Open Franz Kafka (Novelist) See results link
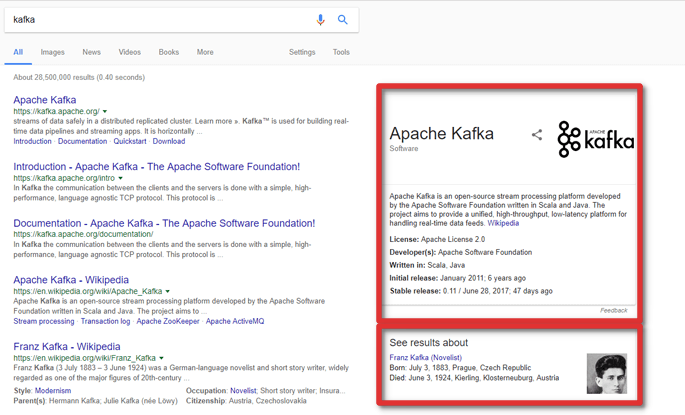Screen dimensions: 685x415 tap(426, 357)
